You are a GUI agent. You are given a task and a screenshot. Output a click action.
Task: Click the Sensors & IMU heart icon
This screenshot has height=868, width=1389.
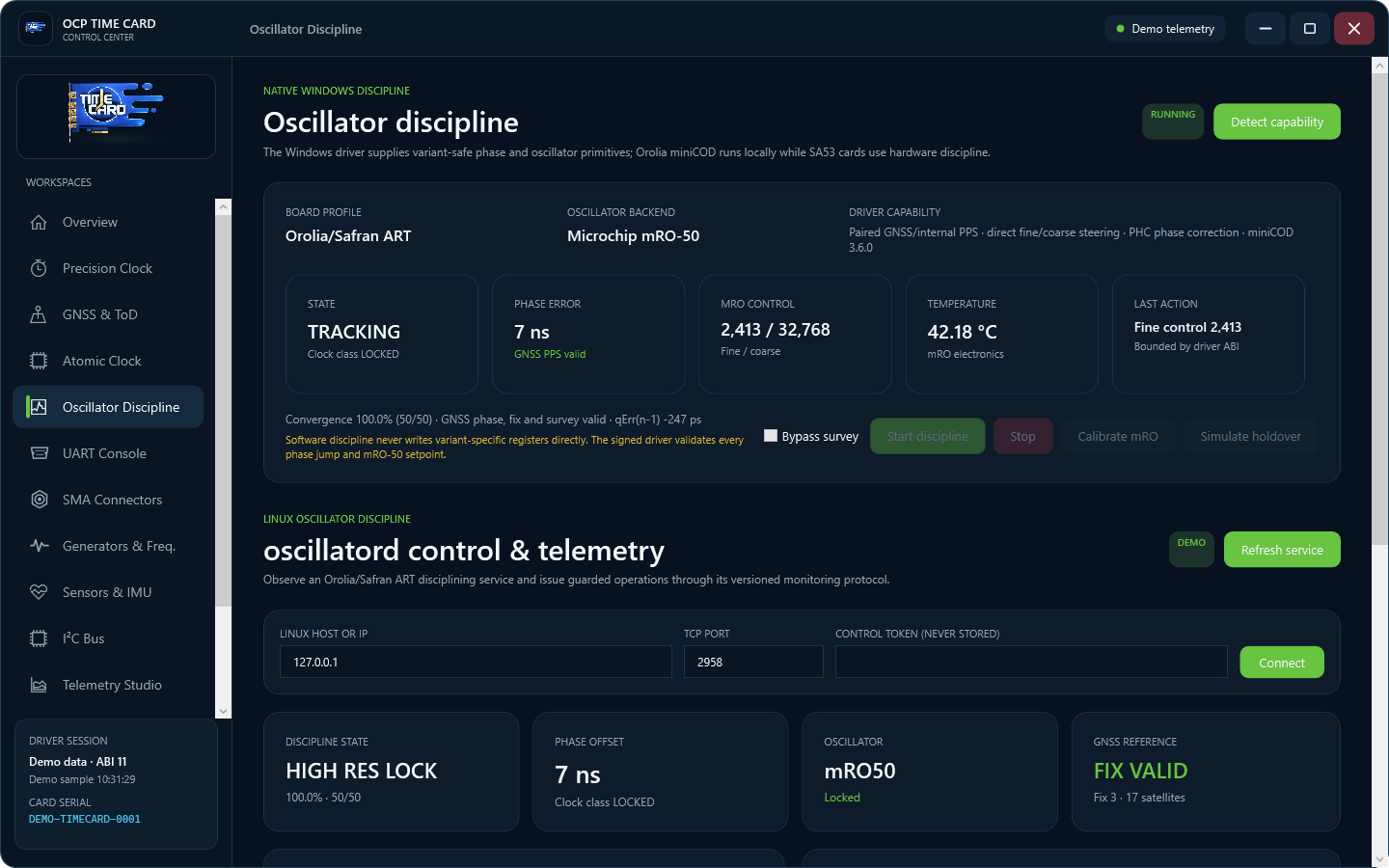click(39, 592)
